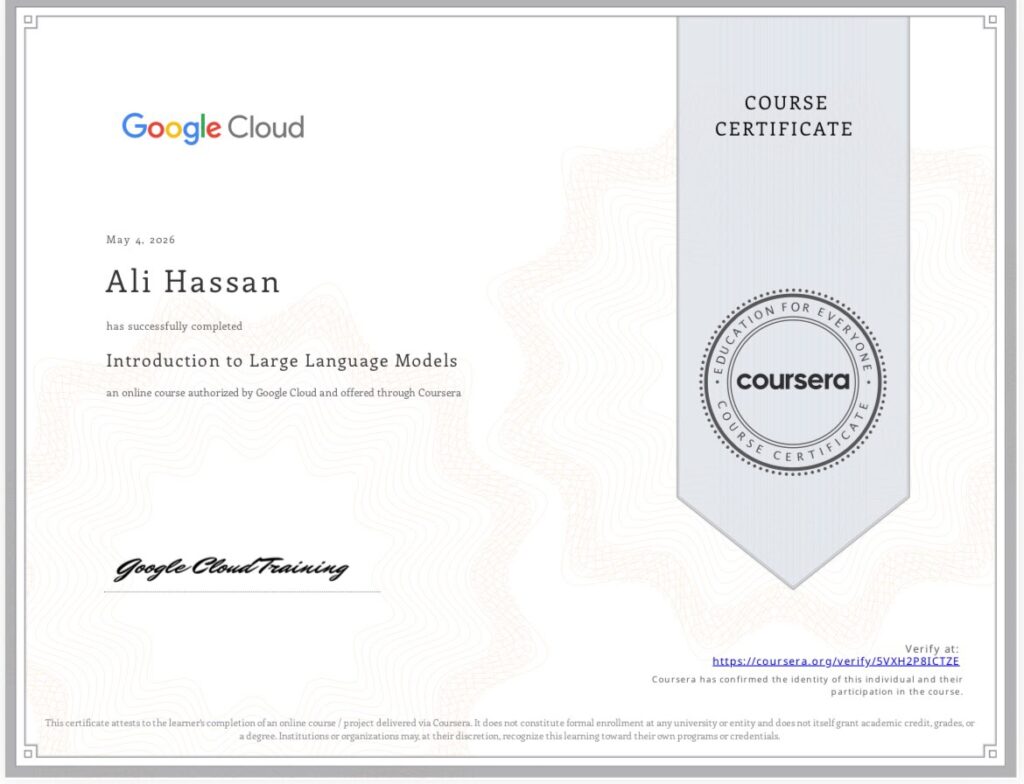Click the Google Cloud Training signature
1024x784 pixels.
[231, 568]
